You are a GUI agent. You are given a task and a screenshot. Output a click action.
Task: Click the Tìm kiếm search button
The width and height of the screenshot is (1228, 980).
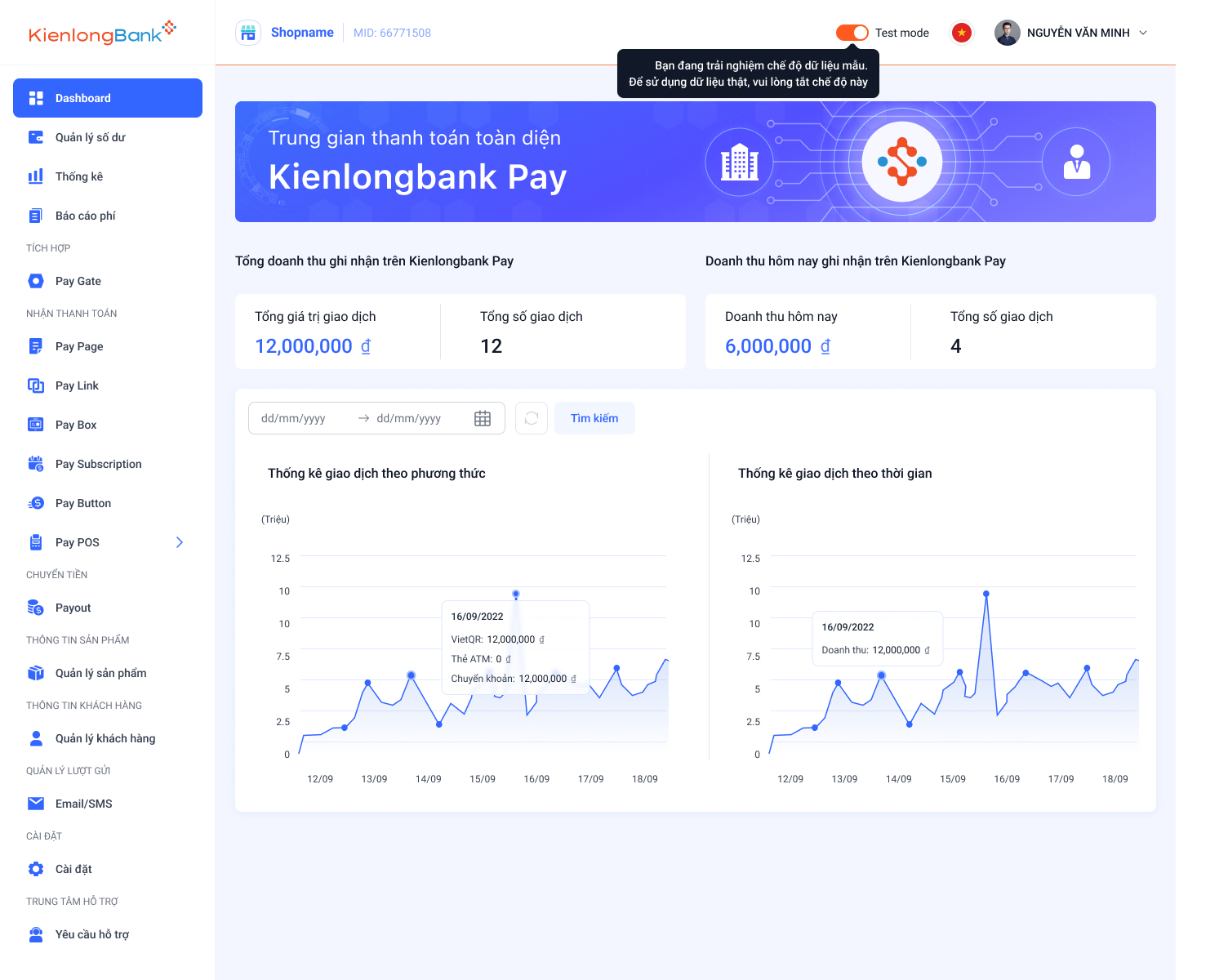(x=594, y=418)
